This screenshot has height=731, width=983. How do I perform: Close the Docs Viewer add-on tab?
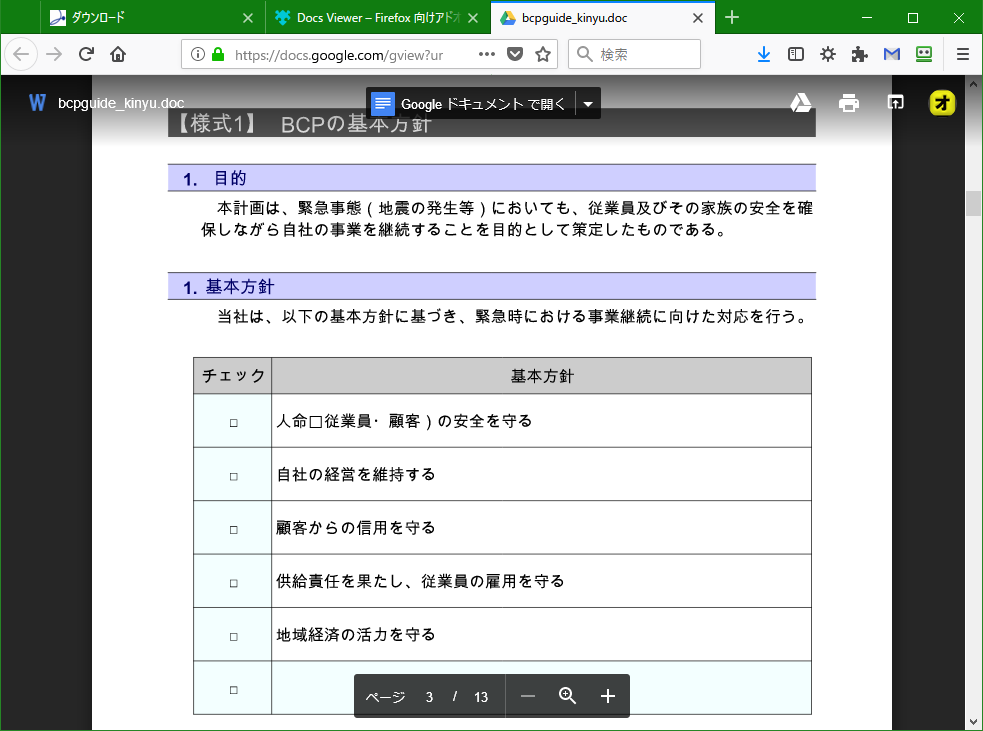pos(473,18)
